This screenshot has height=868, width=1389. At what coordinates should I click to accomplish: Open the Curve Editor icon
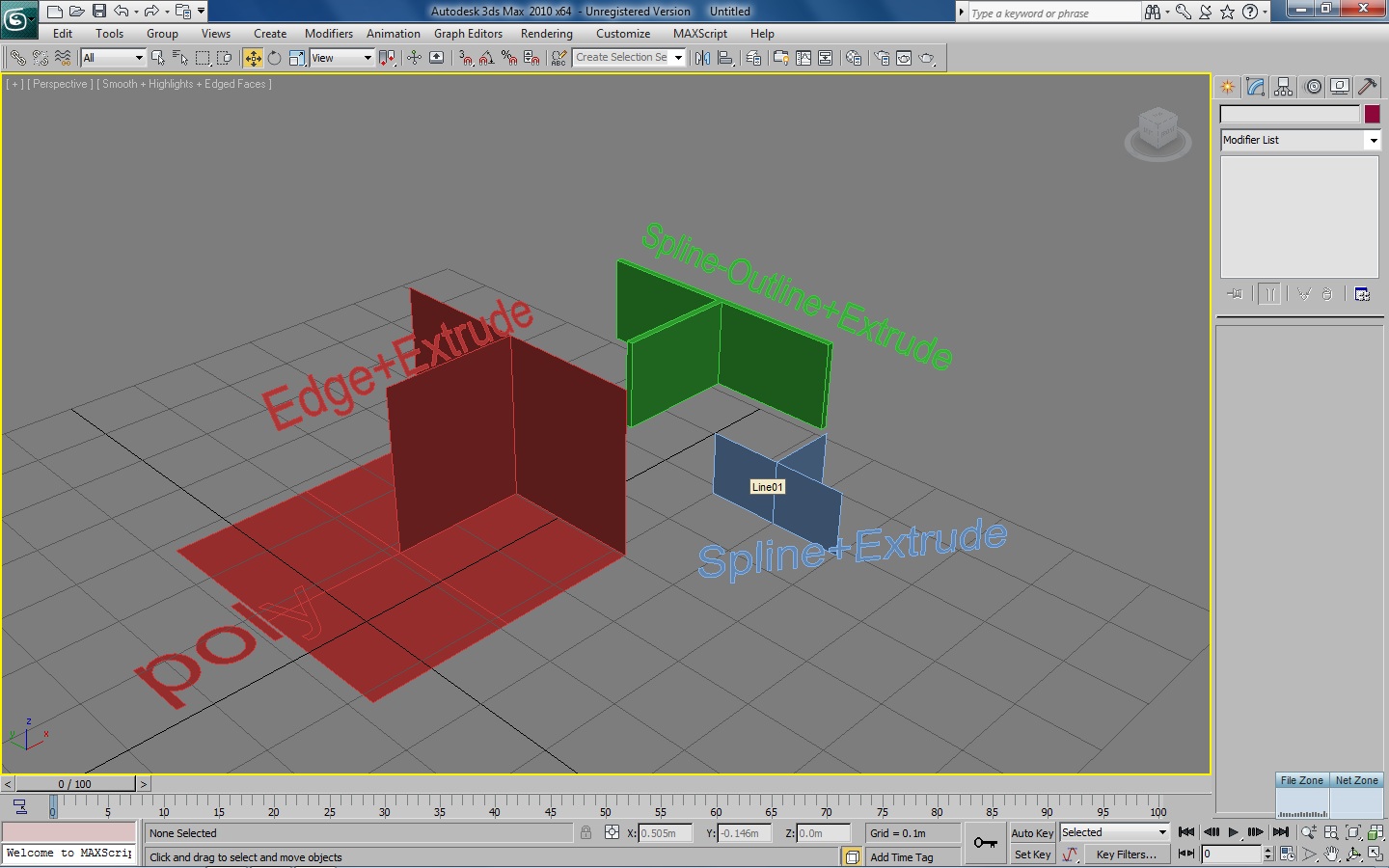(803, 58)
